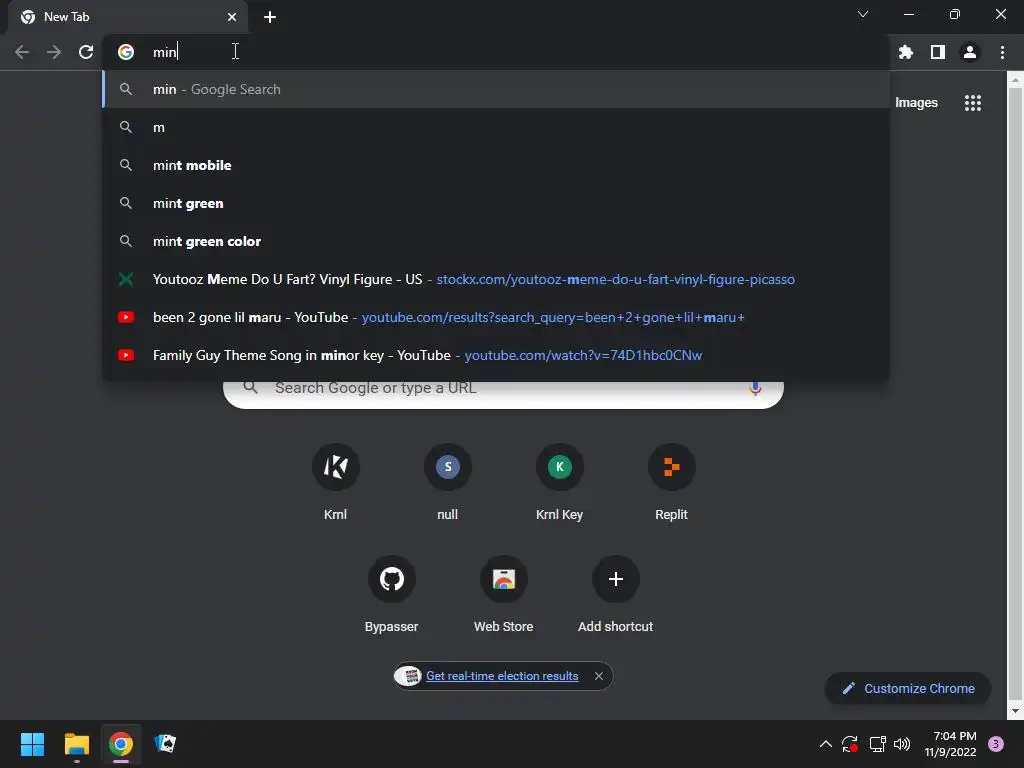
Task: Click the page scrollbar up arrow
Action: (1015, 80)
